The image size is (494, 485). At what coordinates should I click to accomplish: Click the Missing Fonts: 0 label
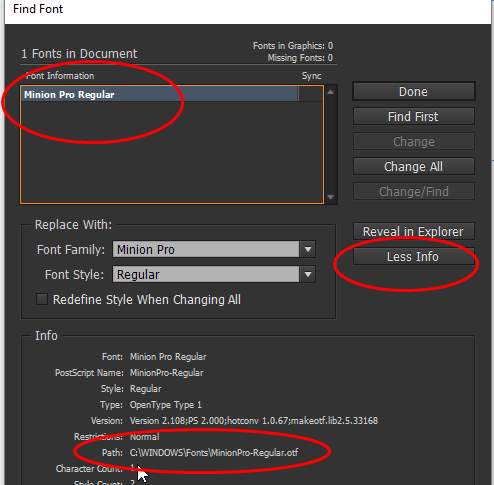300,58
